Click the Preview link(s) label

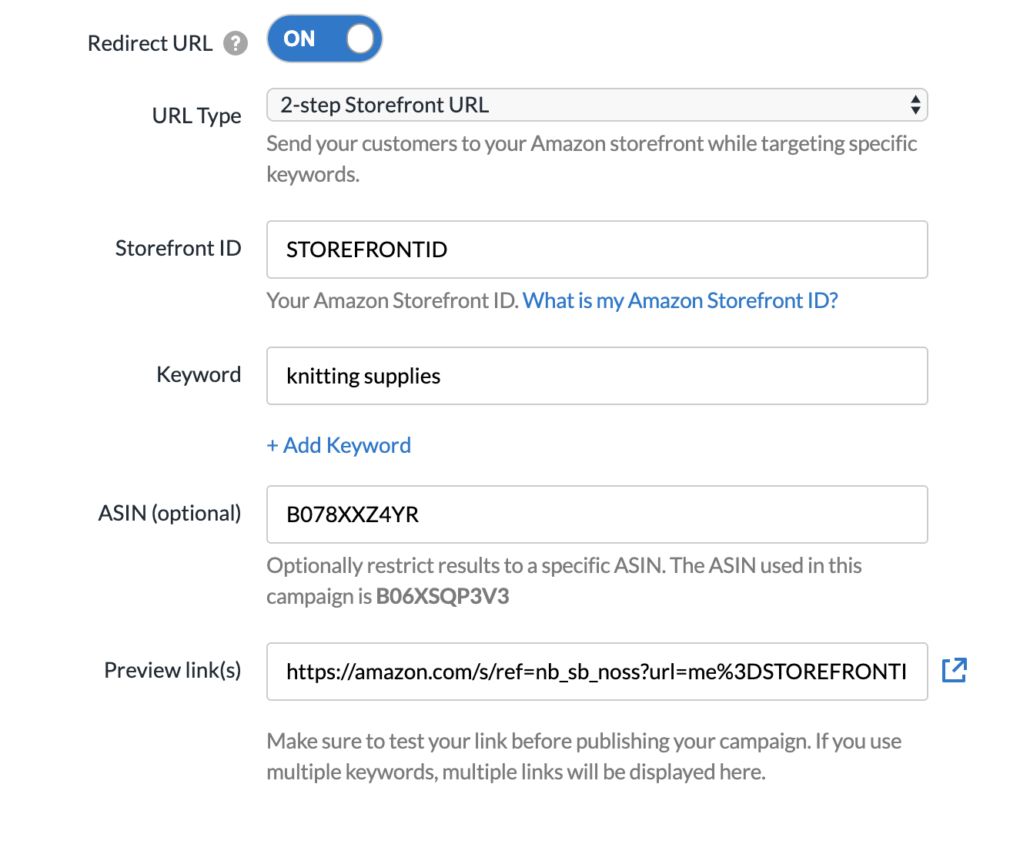[173, 670]
